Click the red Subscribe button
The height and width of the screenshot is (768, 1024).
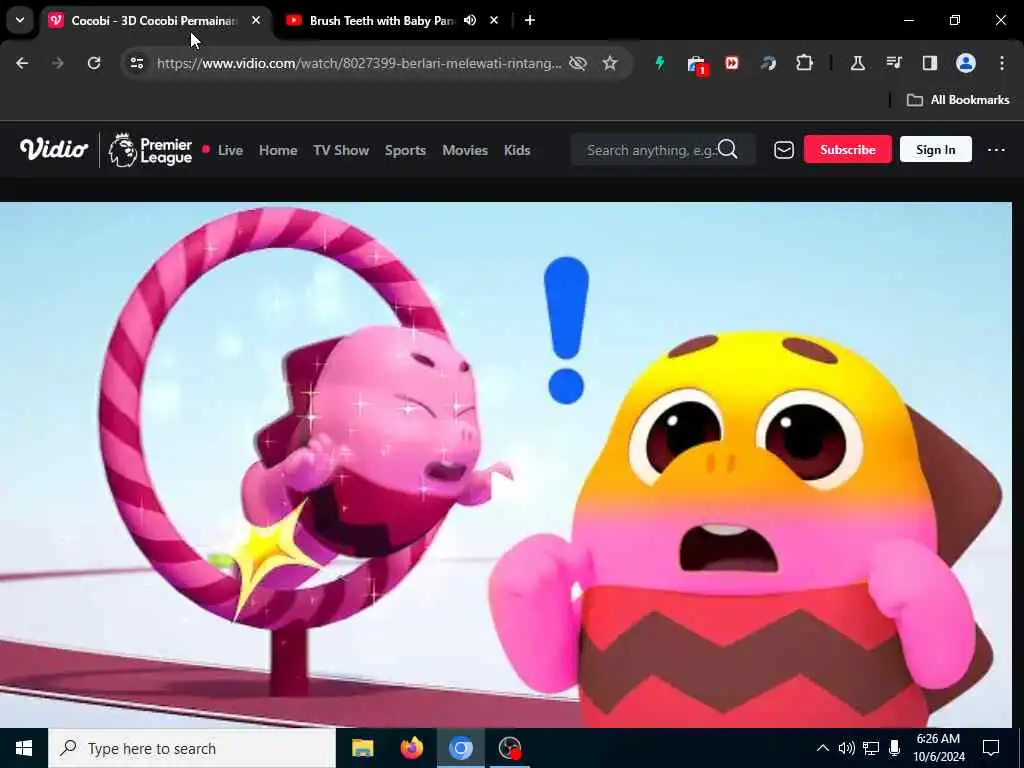(848, 150)
